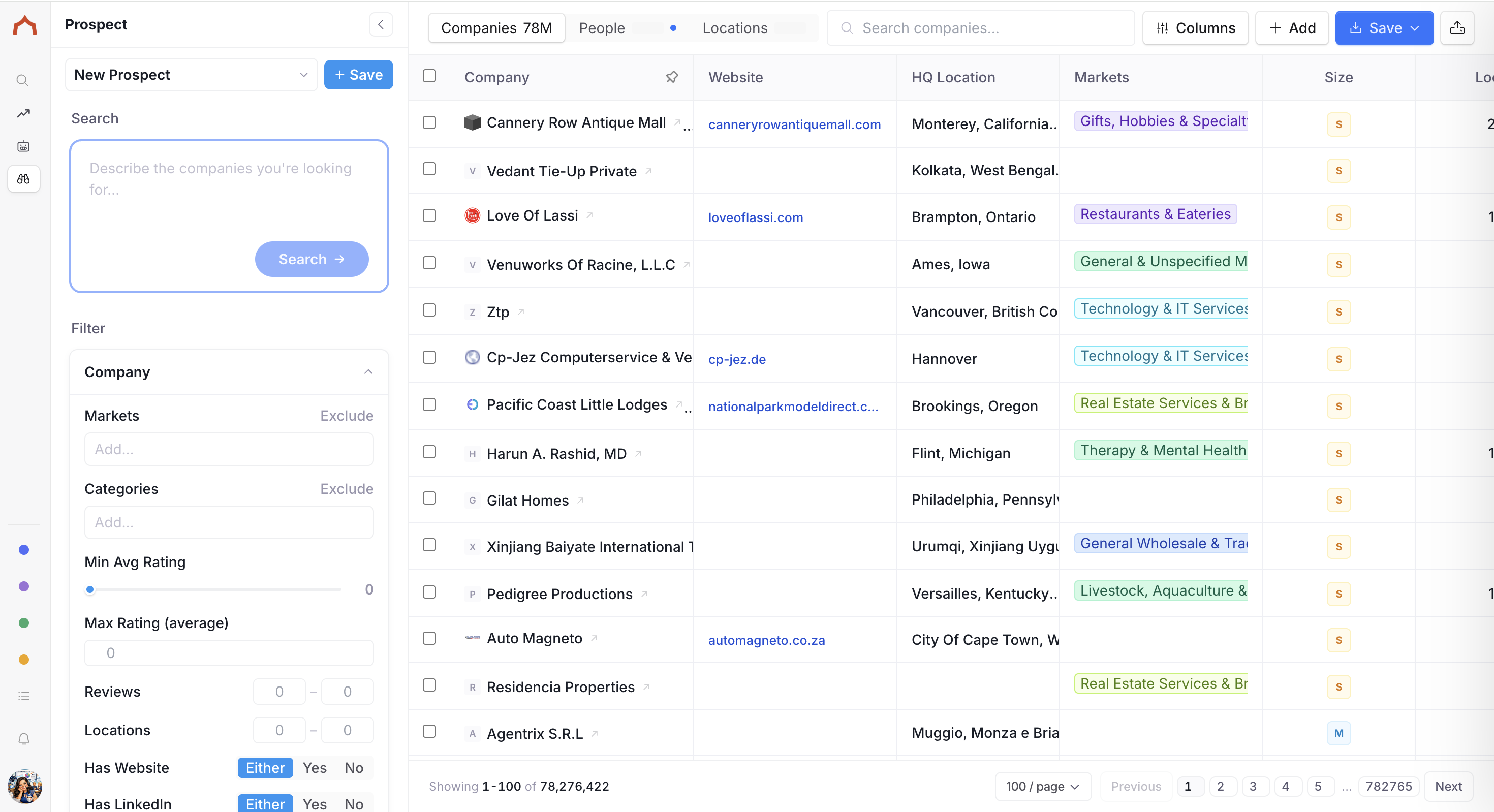Open the robot assistant icon in sidebar
Viewport: 1494px width, 812px height.
23,146
